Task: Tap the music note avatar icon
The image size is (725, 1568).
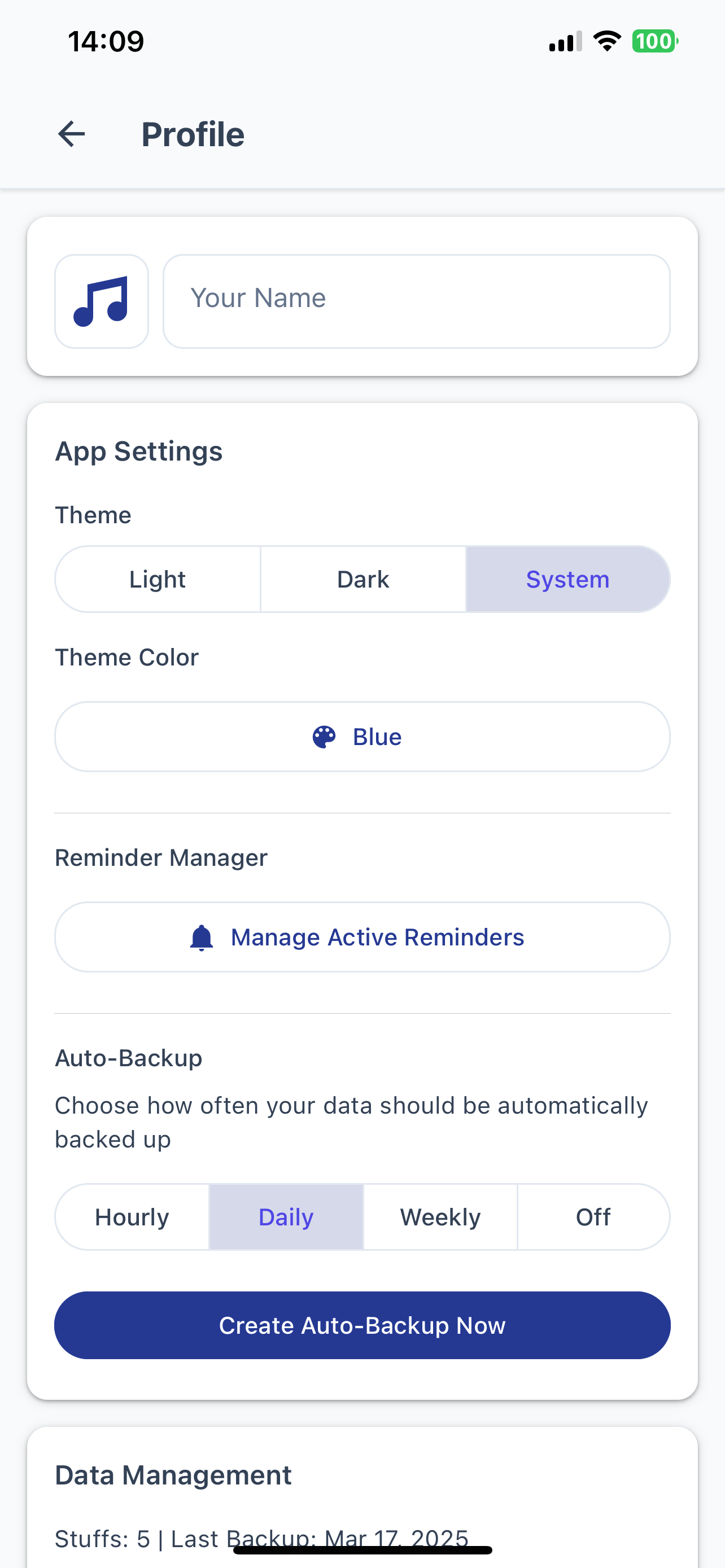Action: coord(102,301)
